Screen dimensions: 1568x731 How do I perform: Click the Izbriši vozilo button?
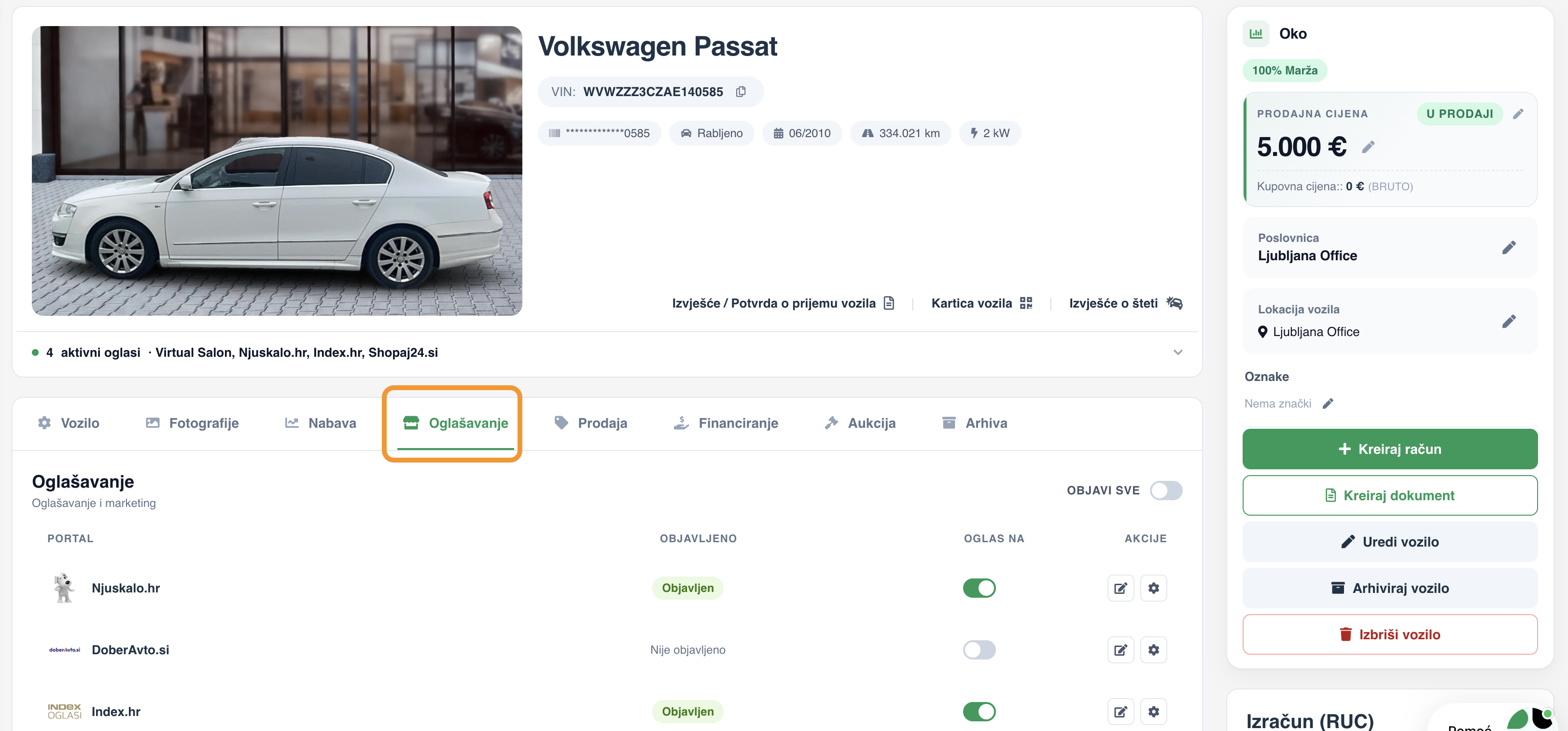(1390, 634)
